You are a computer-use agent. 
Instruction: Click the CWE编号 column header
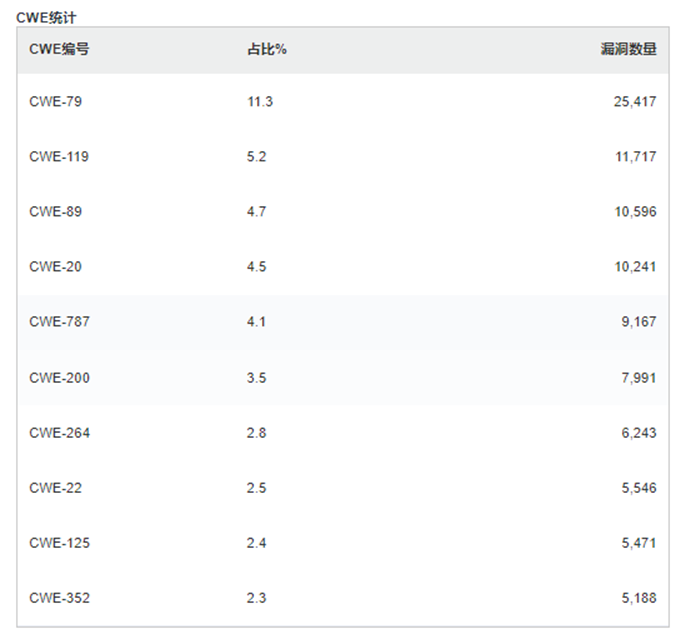59,49
